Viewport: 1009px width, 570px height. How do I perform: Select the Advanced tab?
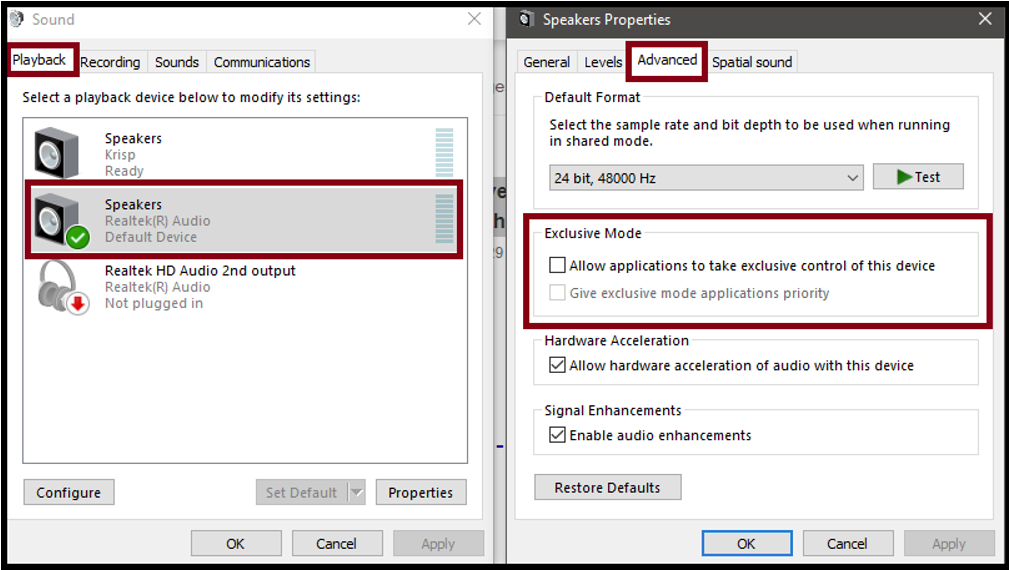[667, 60]
